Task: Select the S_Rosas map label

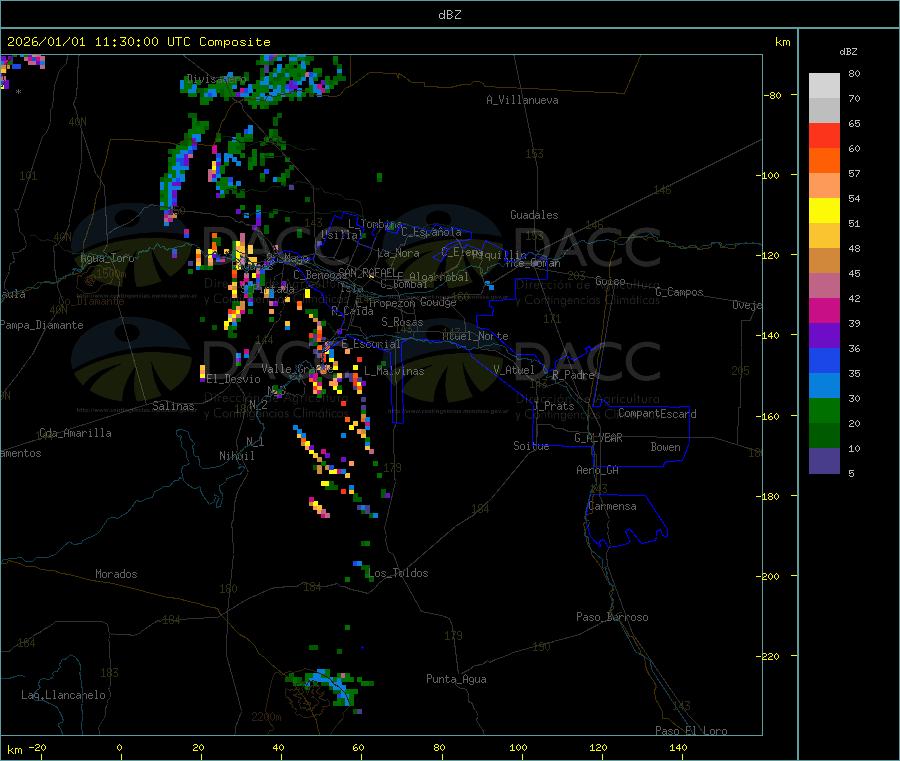Action: pos(402,322)
